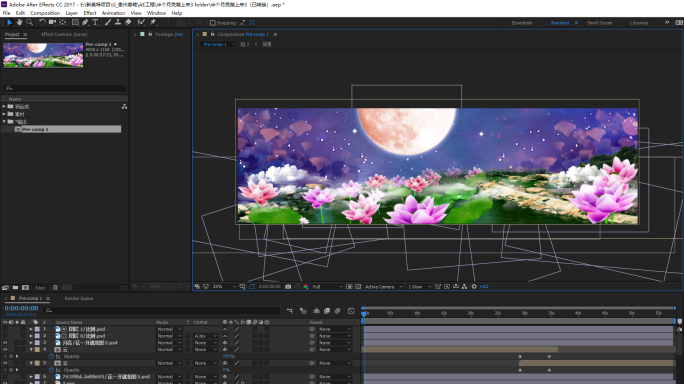The width and height of the screenshot is (684, 384).
Task: Toggle the motion blur enable icon in timeline
Action: 338,311
